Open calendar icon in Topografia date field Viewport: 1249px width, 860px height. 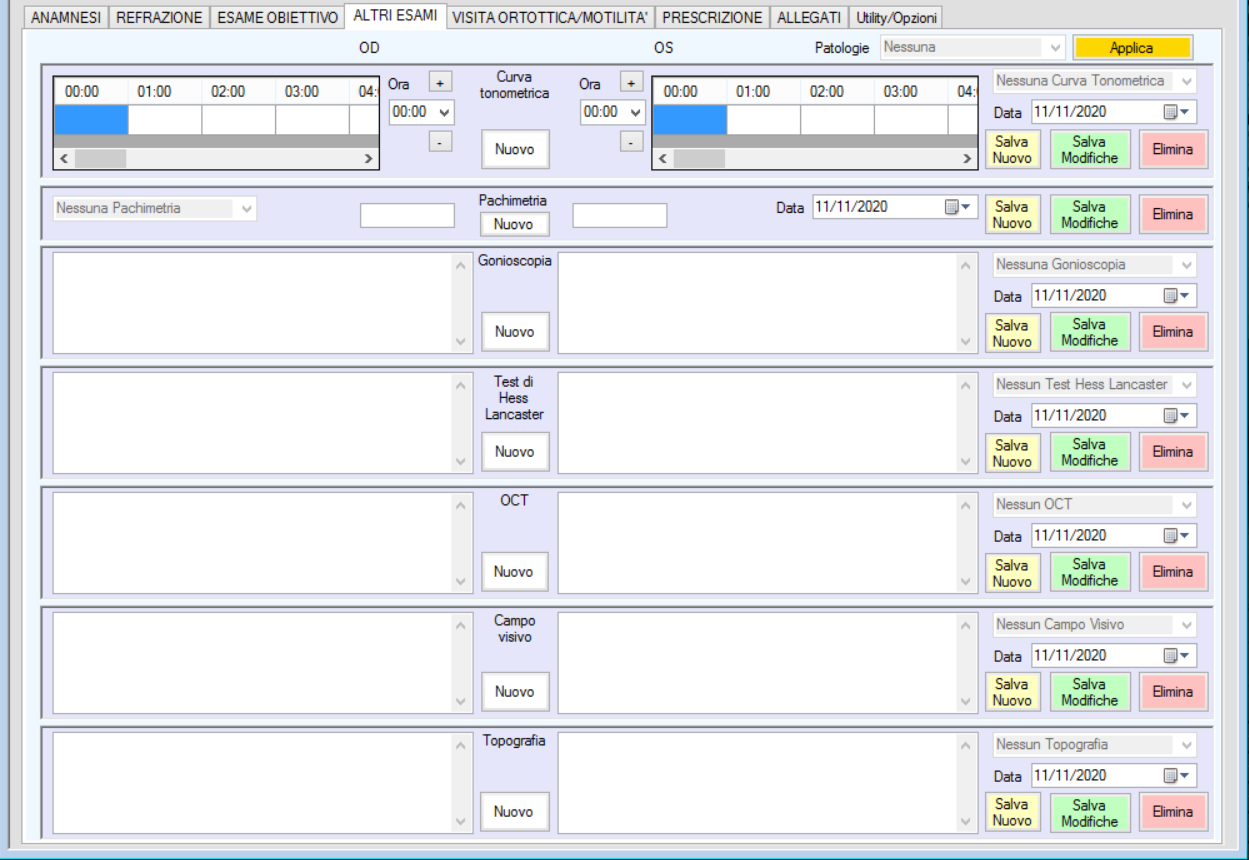1177,776
